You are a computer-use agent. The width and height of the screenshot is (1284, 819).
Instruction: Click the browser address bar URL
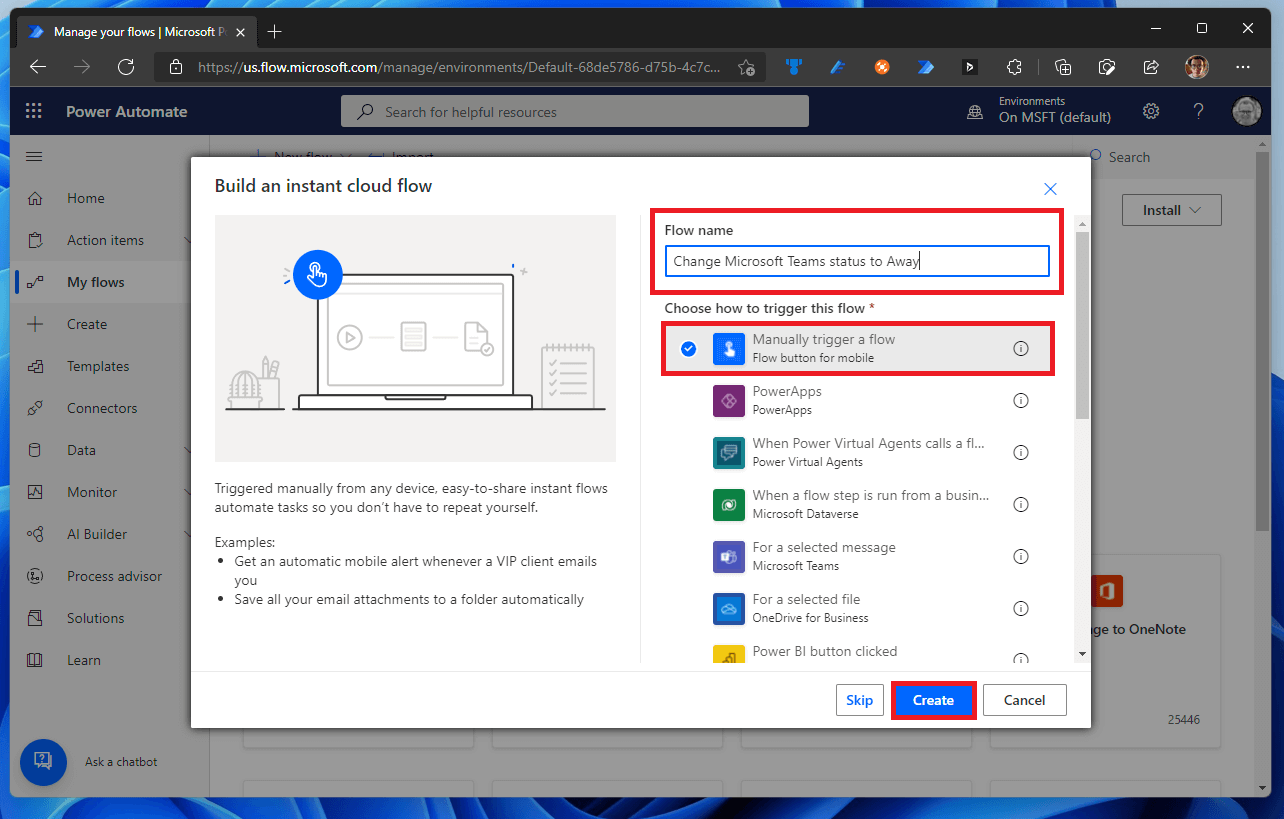pos(459,67)
